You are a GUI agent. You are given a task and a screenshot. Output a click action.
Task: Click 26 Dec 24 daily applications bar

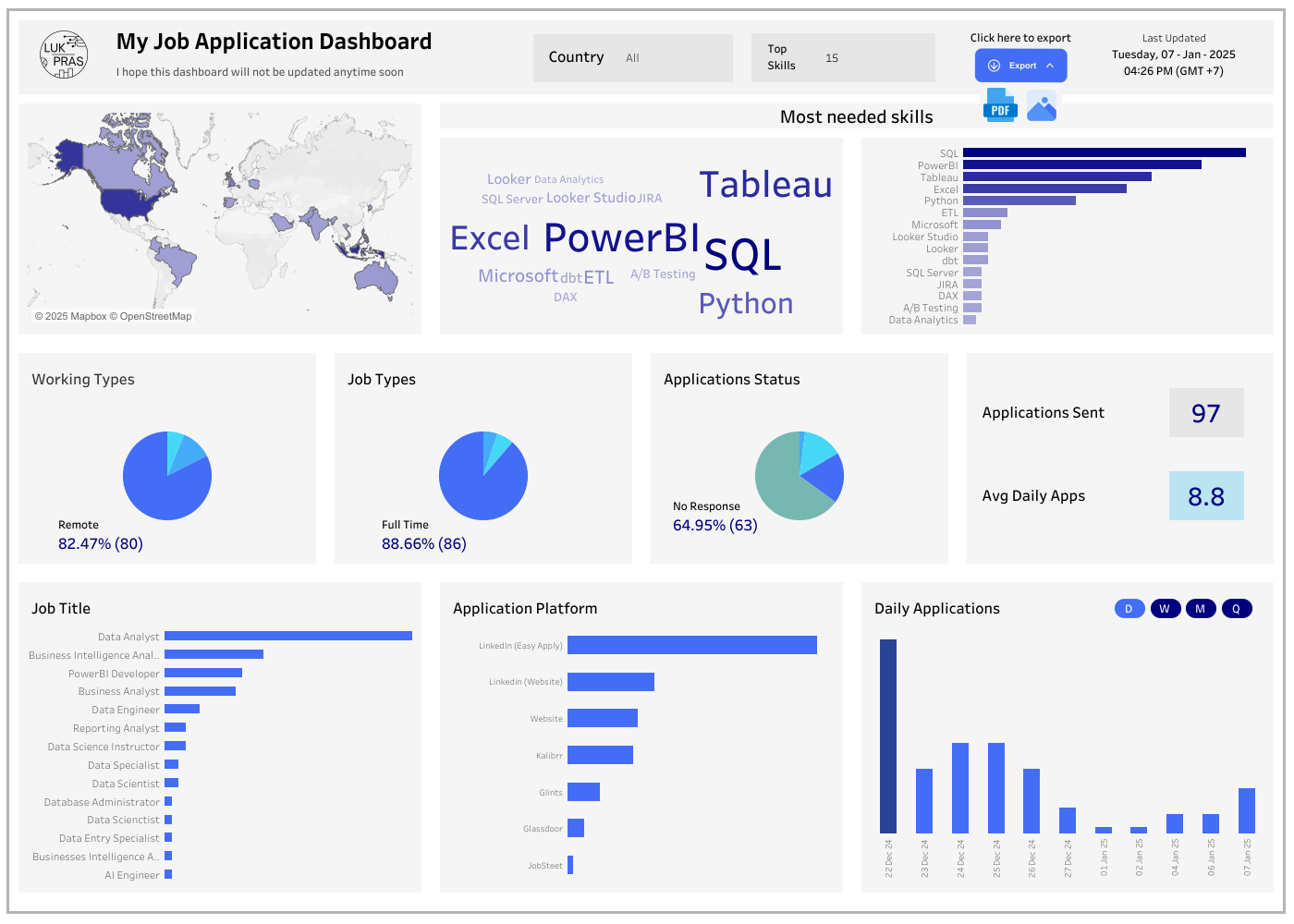click(1032, 801)
